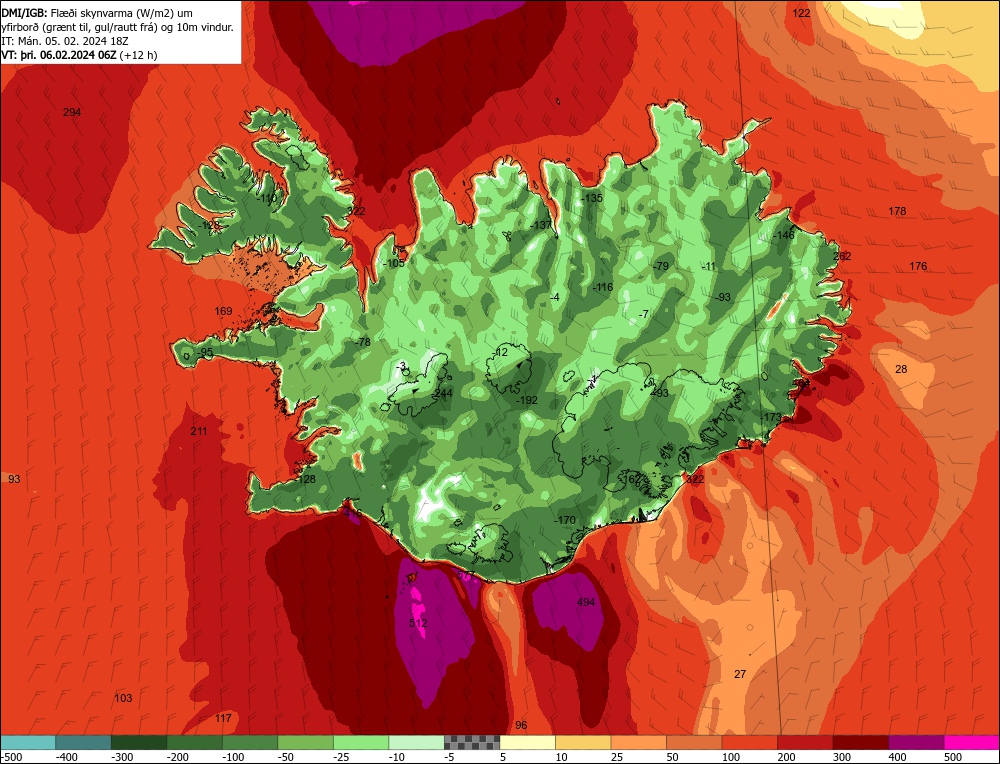The width and height of the screenshot is (1000, 764).
Task: Click the map value -105 in the northwest
Action: point(393,263)
